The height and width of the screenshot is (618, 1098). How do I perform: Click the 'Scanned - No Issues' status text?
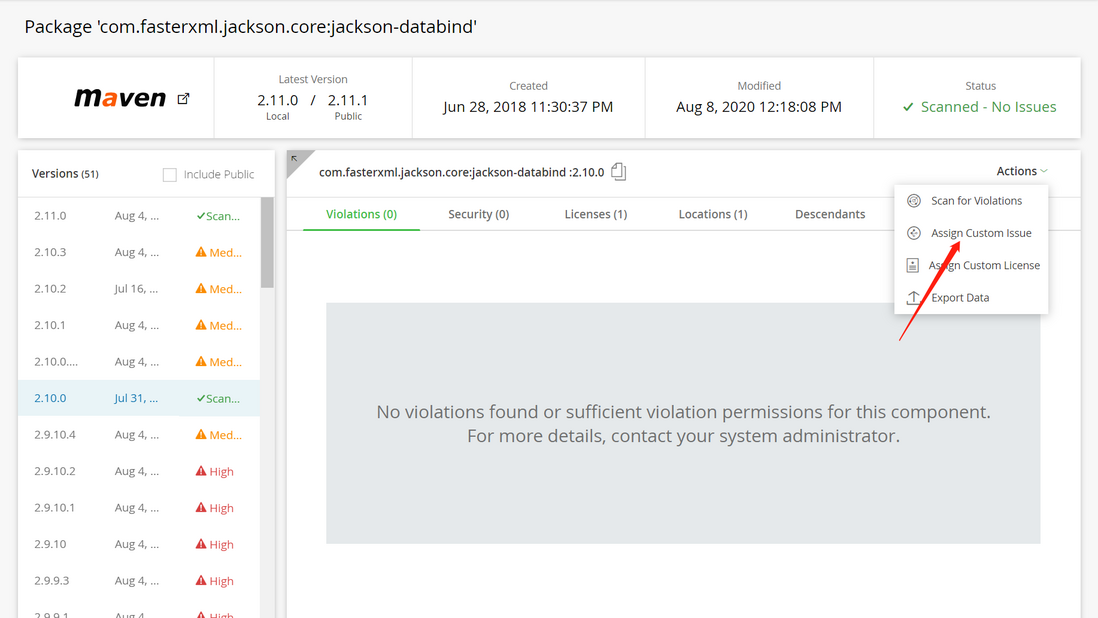(x=988, y=107)
